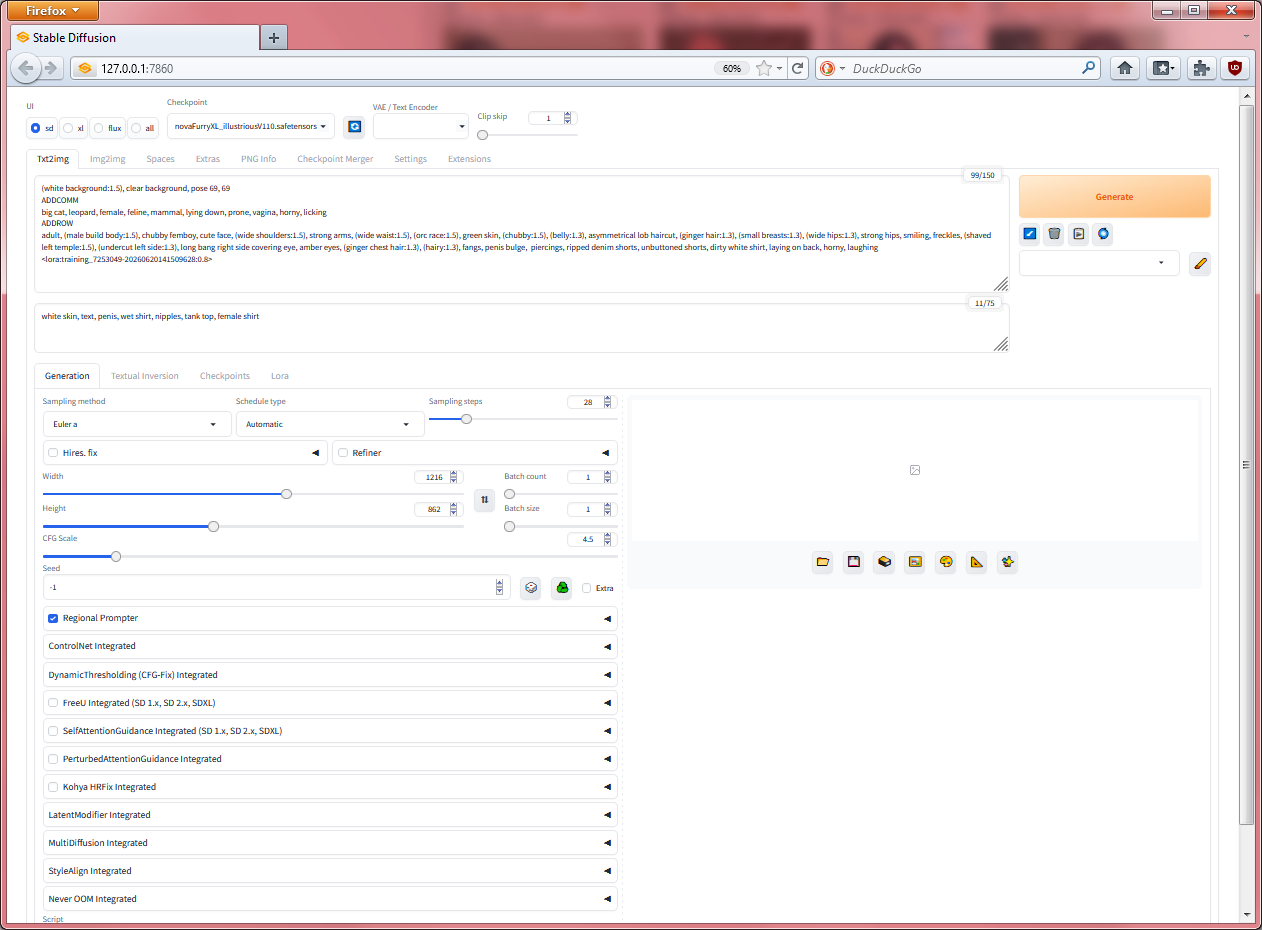
Task: Enable the SelfAttentionGuidance Integrated checkbox
Action: click(x=53, y=731)
